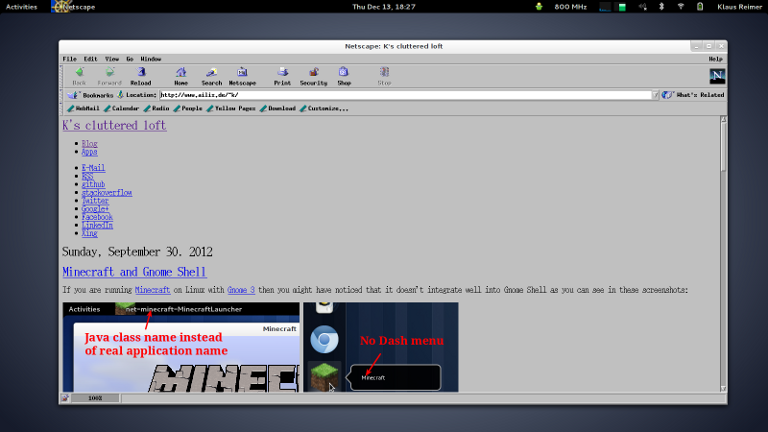Click the Back toolbar icon
Screen dimensions: 768x432
coord(79,76)
